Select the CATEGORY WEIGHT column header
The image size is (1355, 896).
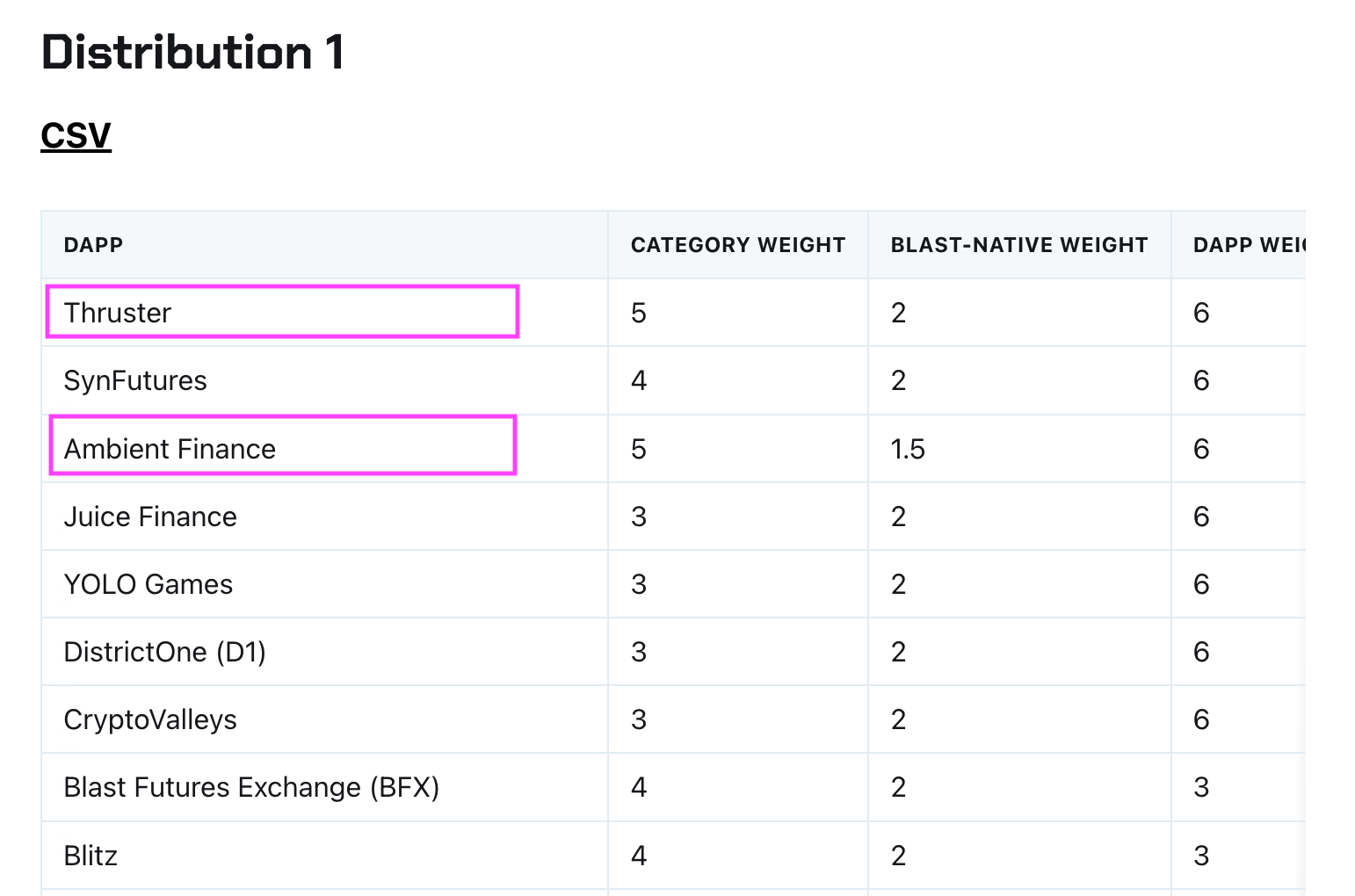(737, 245)
